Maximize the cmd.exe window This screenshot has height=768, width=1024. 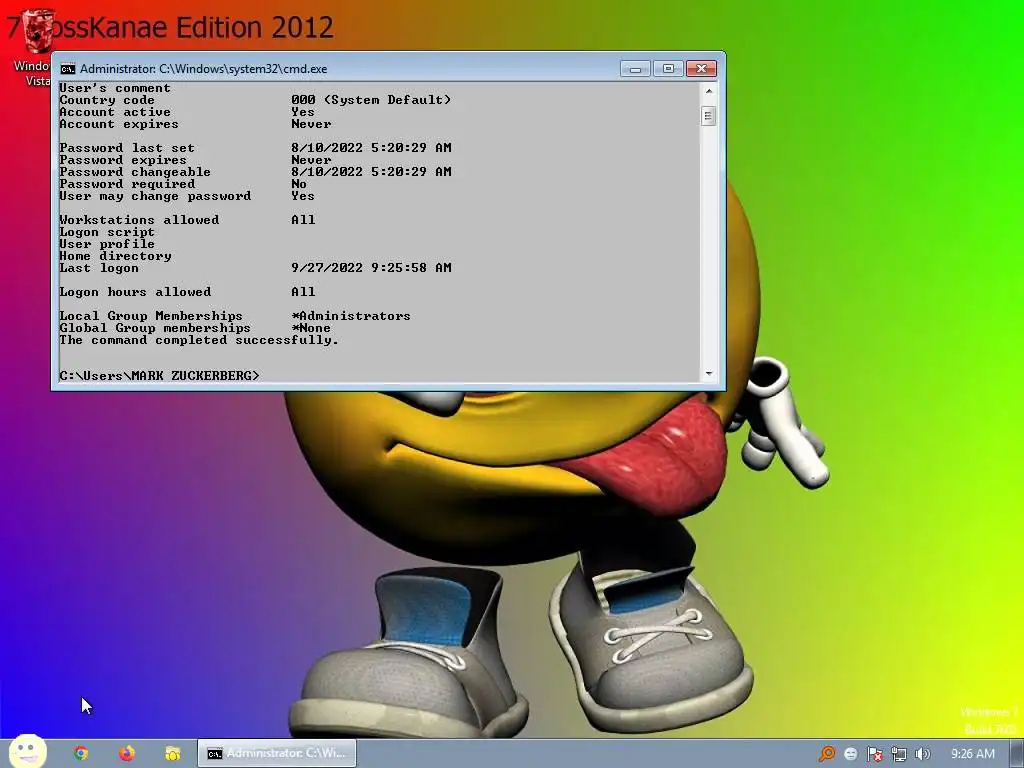667,69
